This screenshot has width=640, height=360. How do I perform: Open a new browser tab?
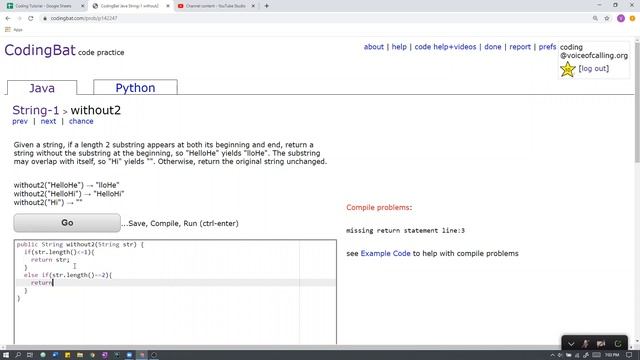coord(267,6)
